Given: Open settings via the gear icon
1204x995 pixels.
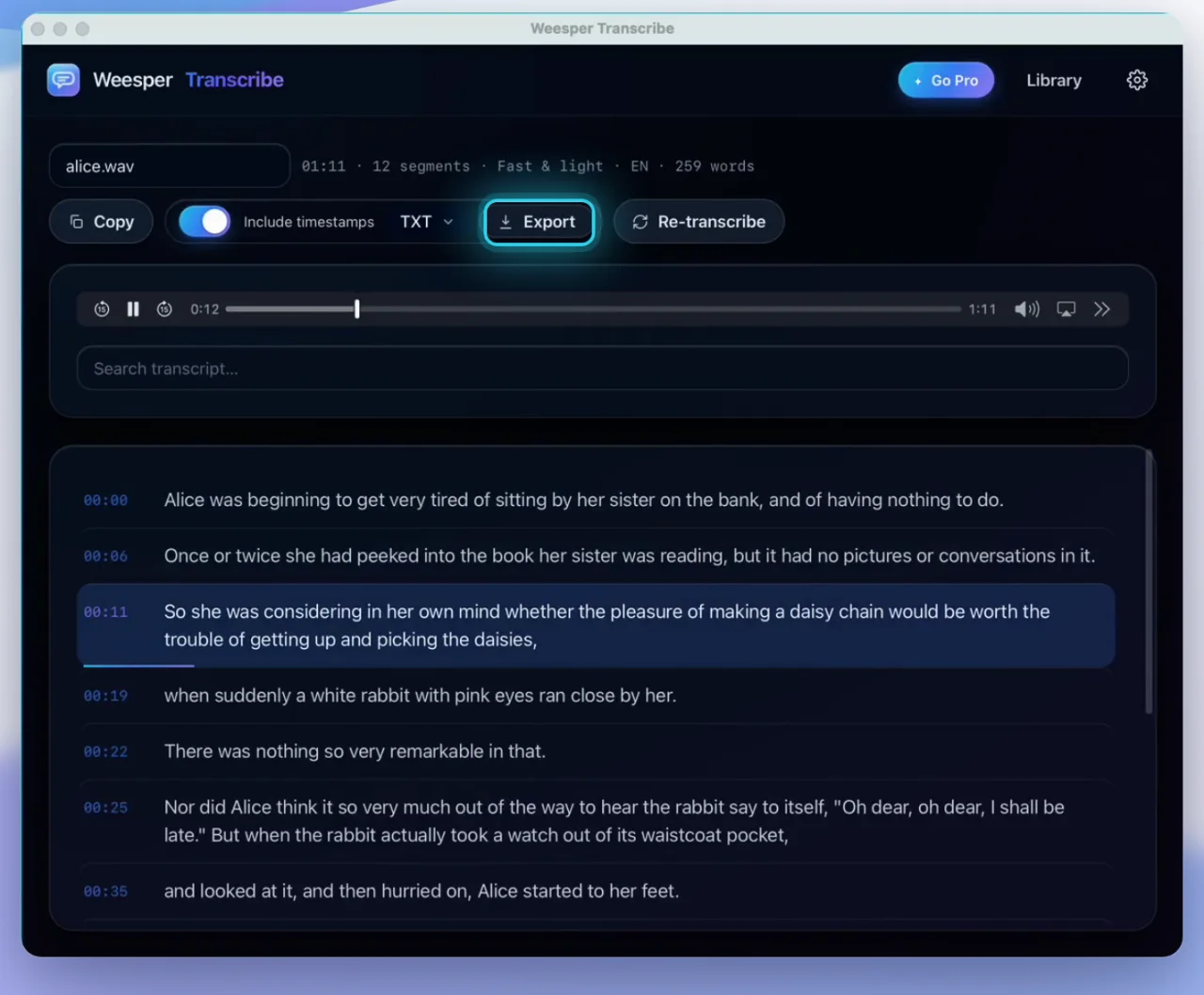Looking at the screenshot, I should 1137,80.
